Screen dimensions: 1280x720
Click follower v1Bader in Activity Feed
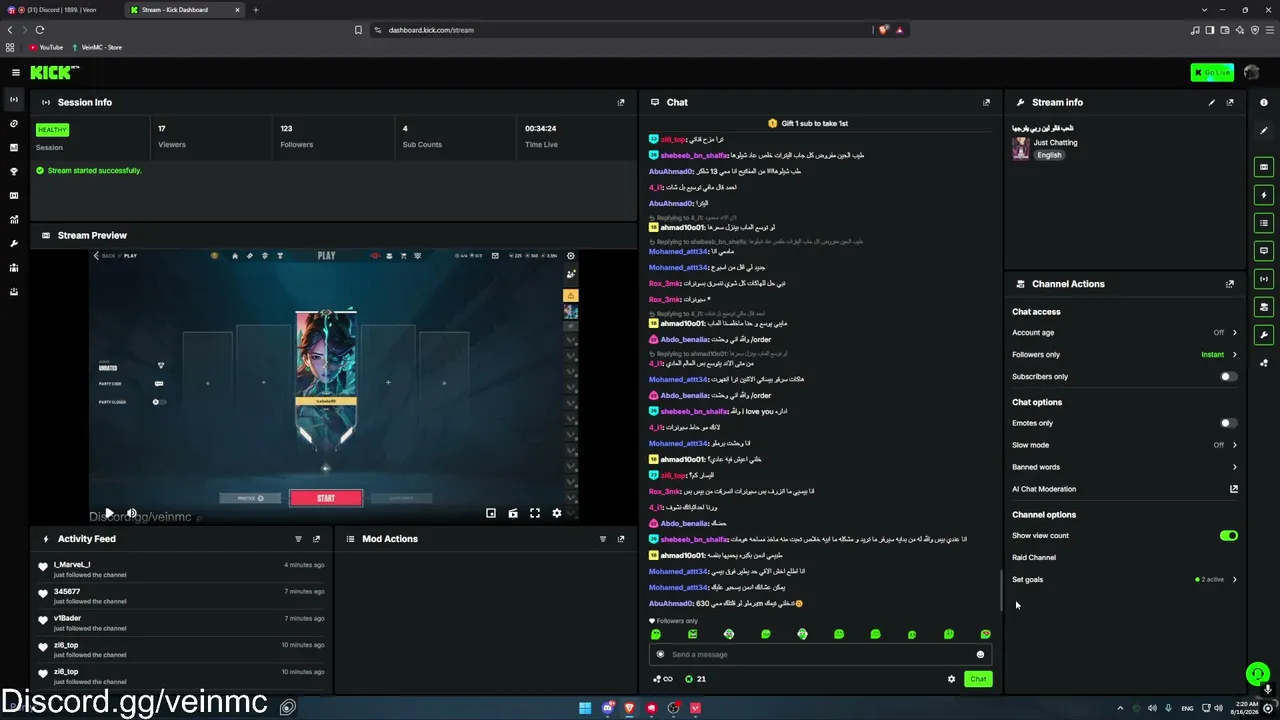(x=67, y=619)
